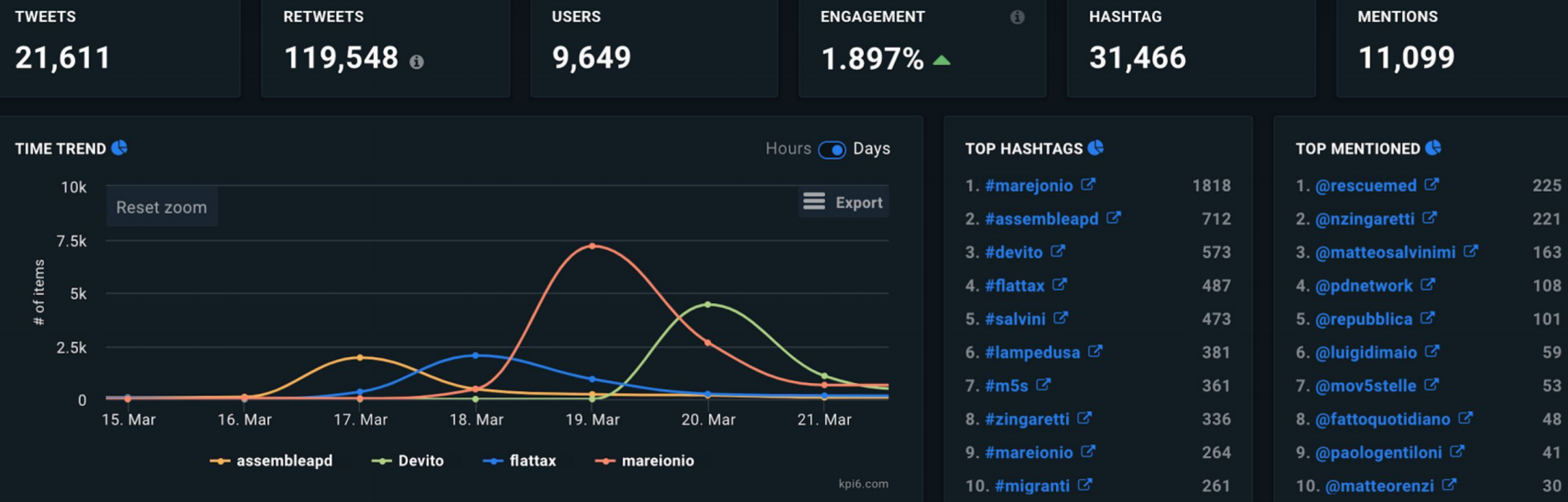This screenshot has width=1568, height=502.
Task: Click the mareionio peak point on 19 Mar
Action: 592,246
